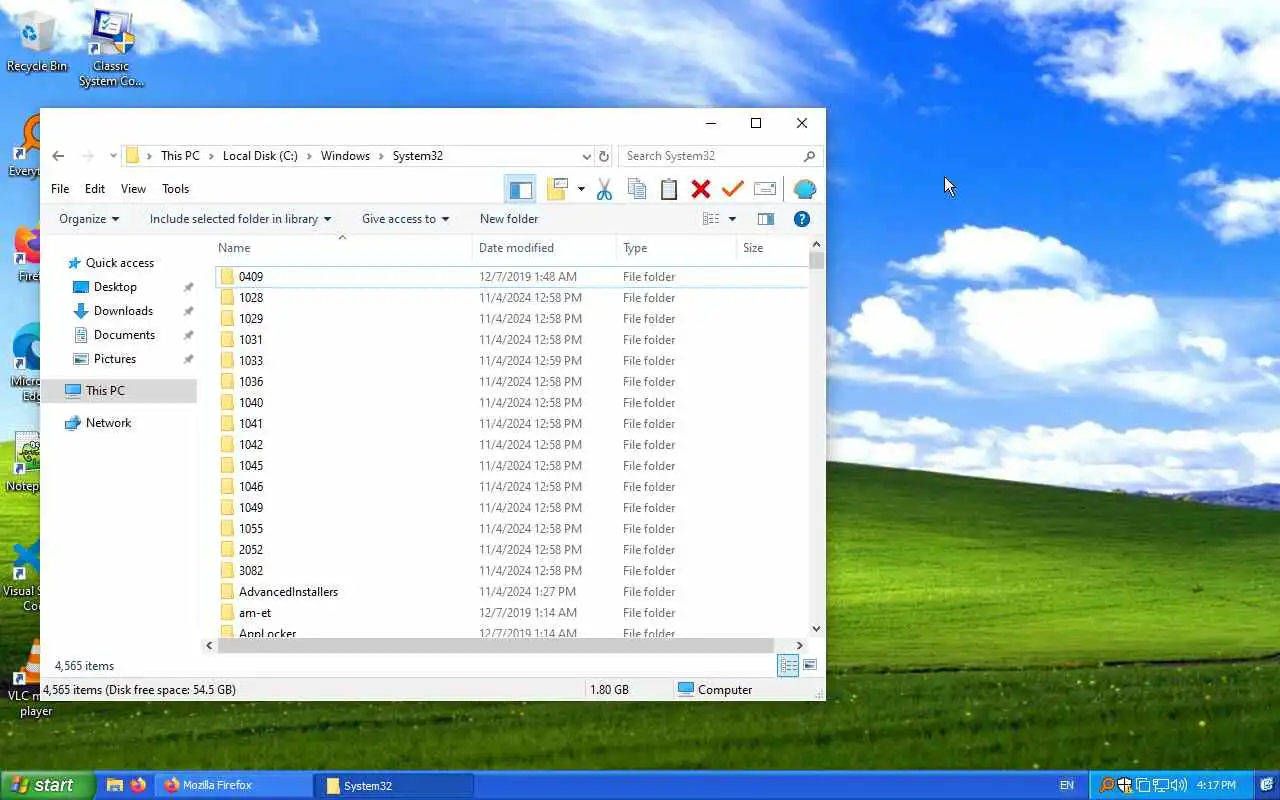Open Include selected folder in library dropdown
Image resolution: width=1280 pixels, height=800 pixels.
click(240, 219)
